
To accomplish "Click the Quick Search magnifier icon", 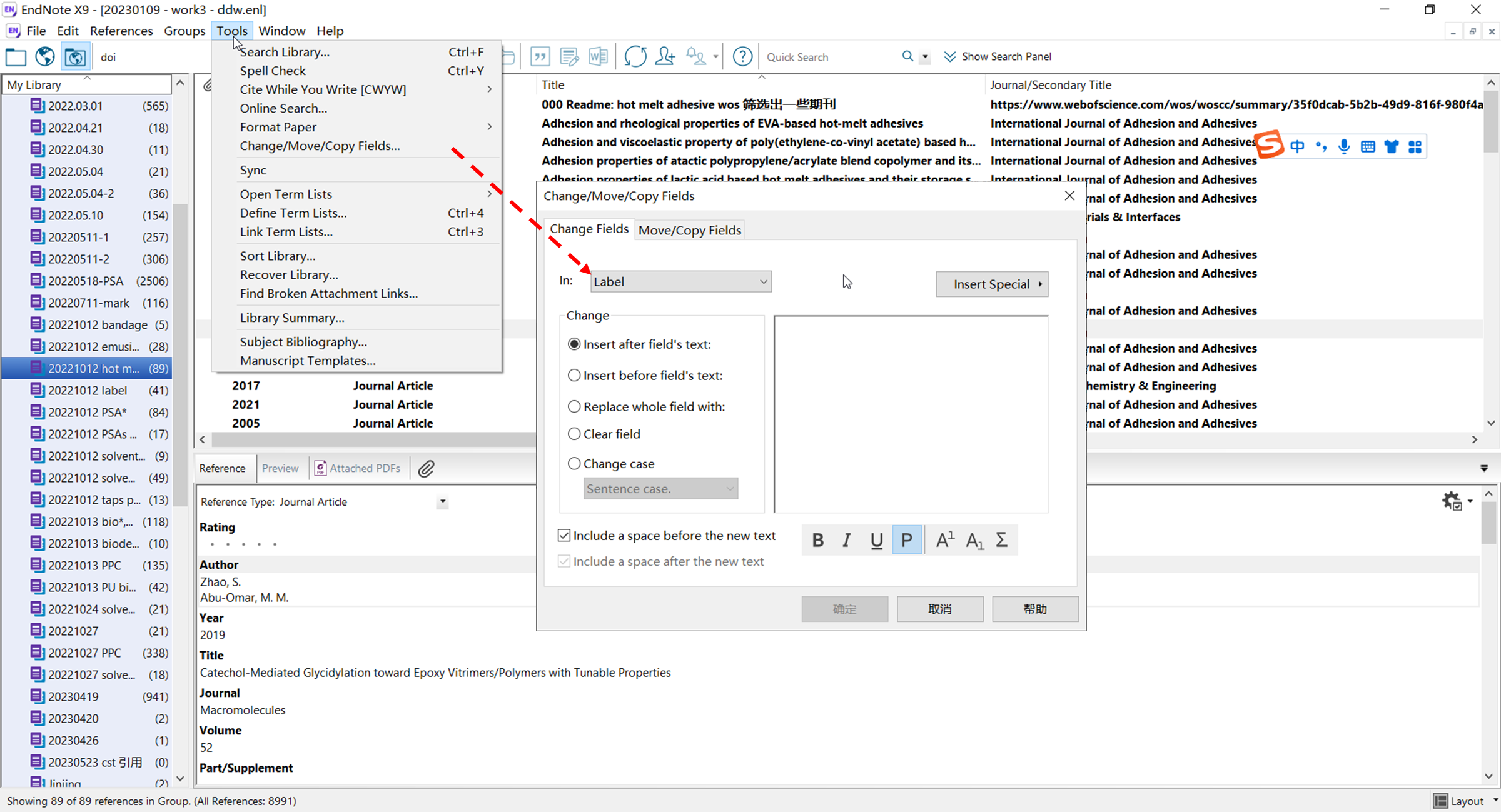I will tap(907, 56).
